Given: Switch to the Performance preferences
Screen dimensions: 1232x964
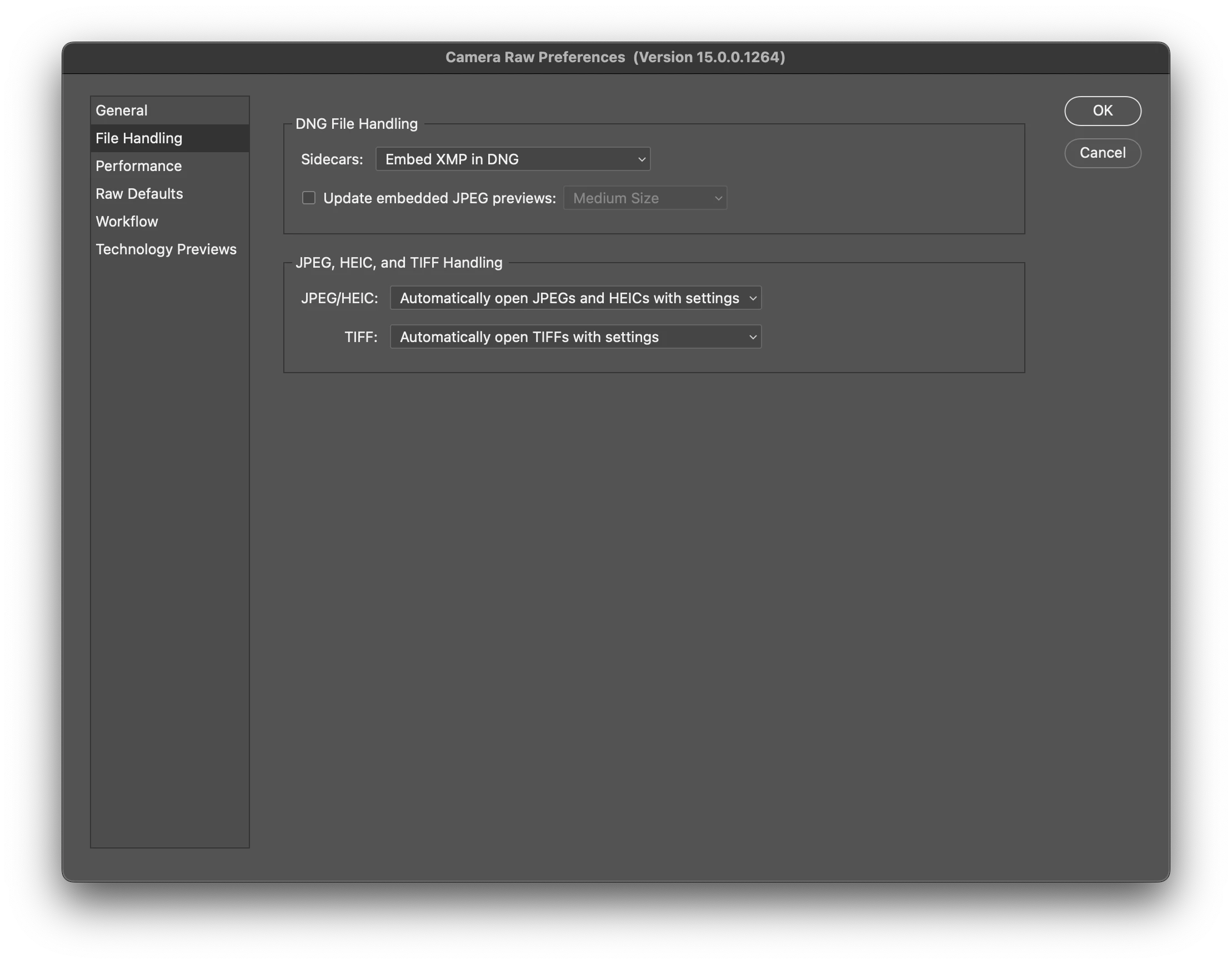Looking at the screenshot, I should [138, 166].
